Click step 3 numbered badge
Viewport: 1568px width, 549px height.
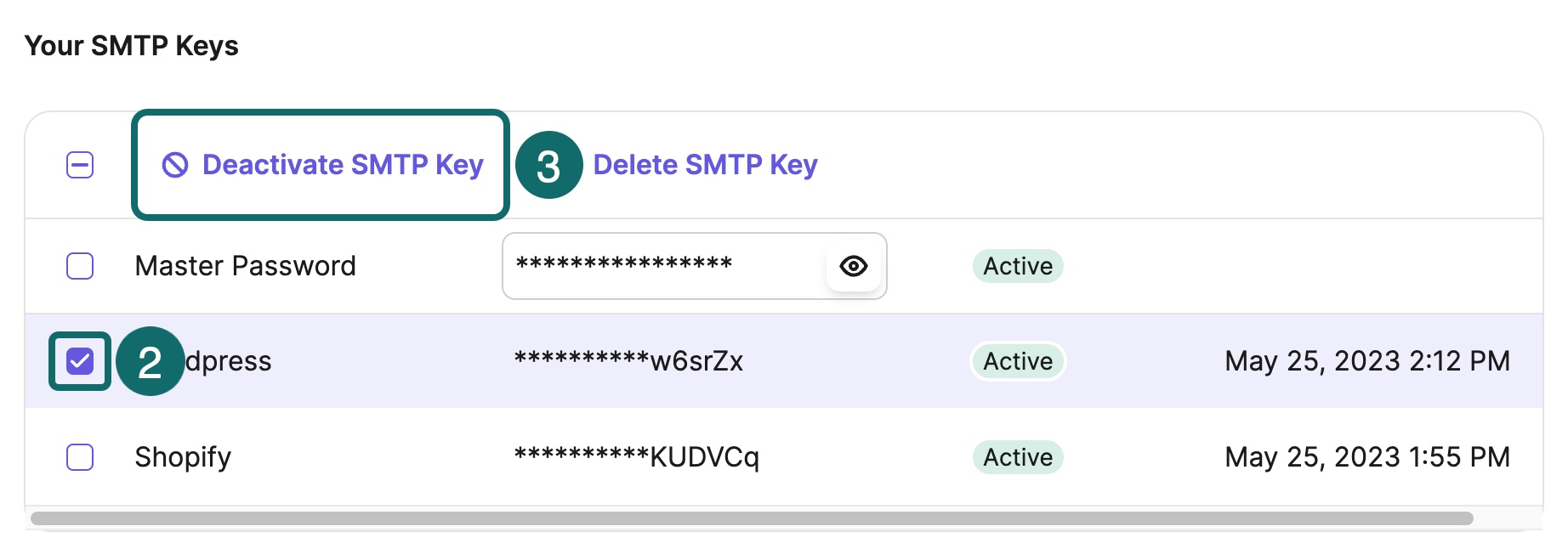tap(548, 165)
